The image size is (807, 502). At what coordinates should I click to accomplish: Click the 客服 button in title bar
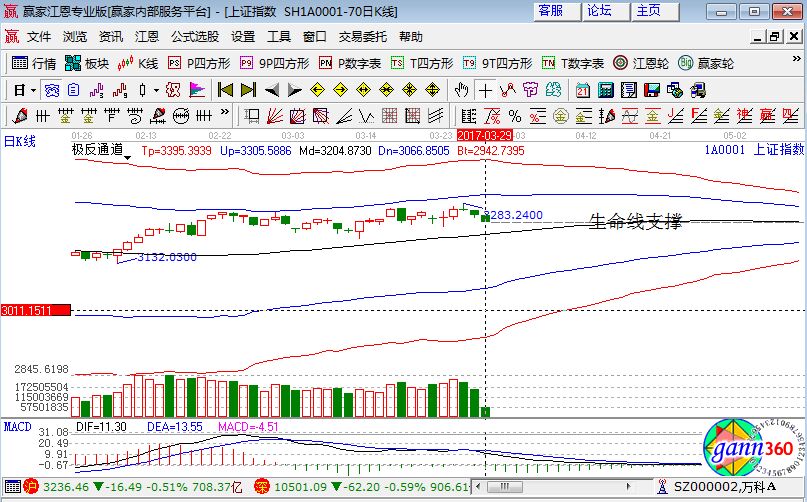(x=550, y=11)
